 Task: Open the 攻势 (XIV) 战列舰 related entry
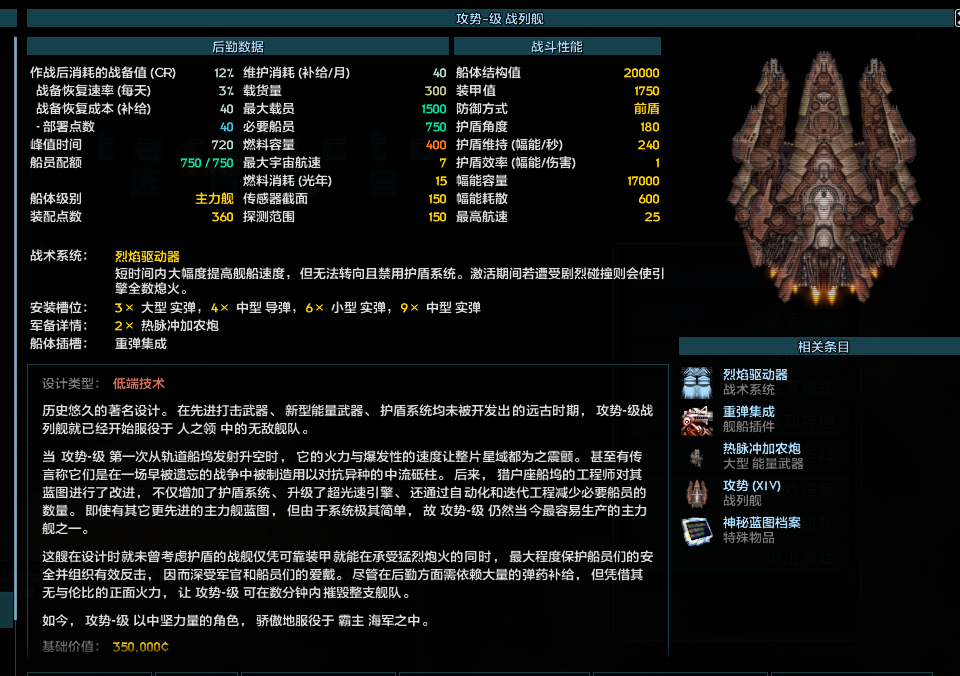[x=751, y=486]
